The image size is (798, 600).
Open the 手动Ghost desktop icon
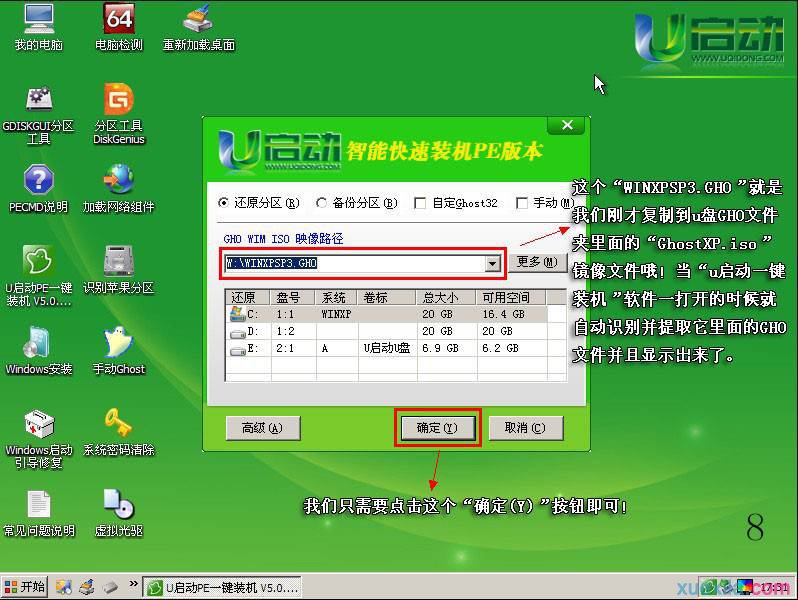click(118, 344)
